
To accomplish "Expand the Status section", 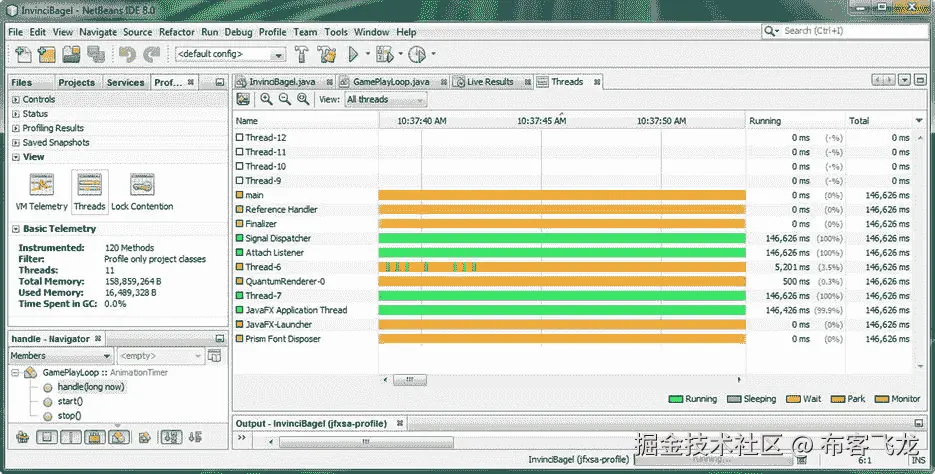I will point(16,114).
